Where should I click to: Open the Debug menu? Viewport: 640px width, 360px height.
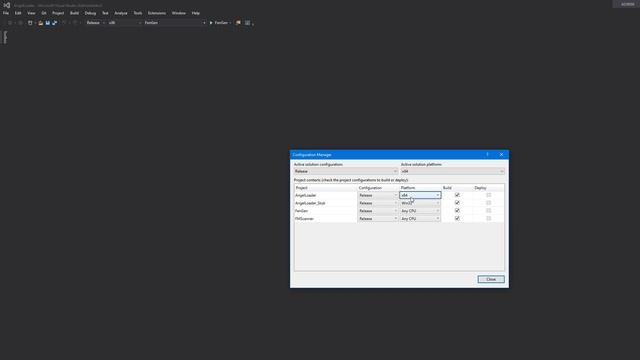90,13
